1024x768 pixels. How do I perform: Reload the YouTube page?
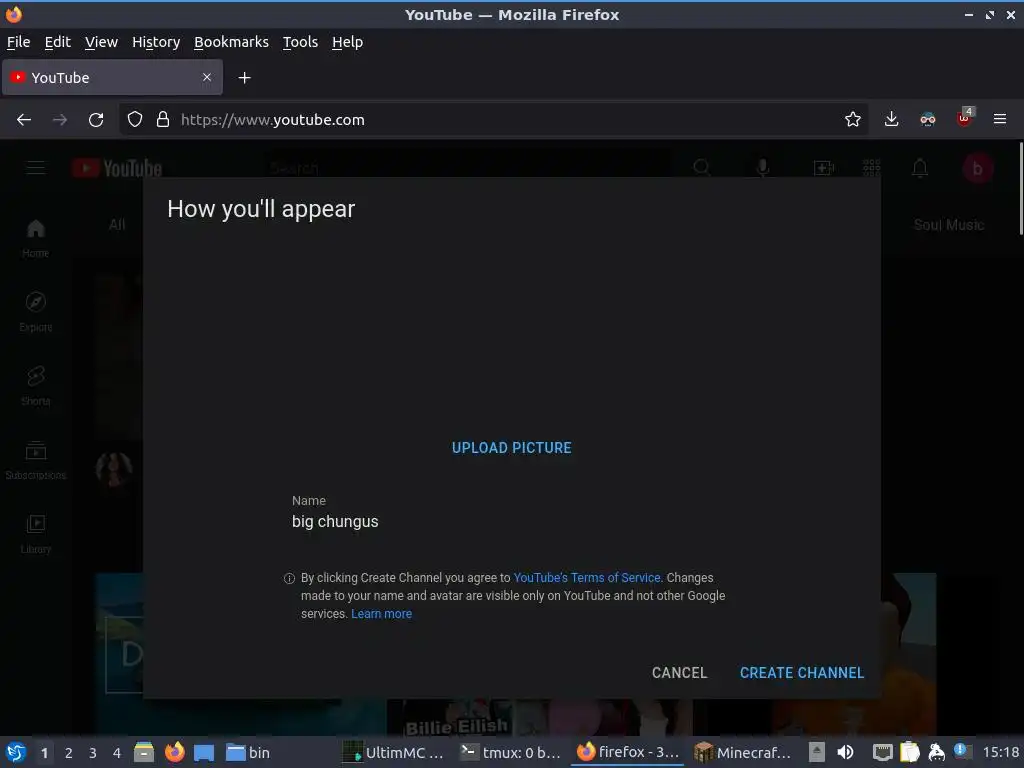(96, 120)
